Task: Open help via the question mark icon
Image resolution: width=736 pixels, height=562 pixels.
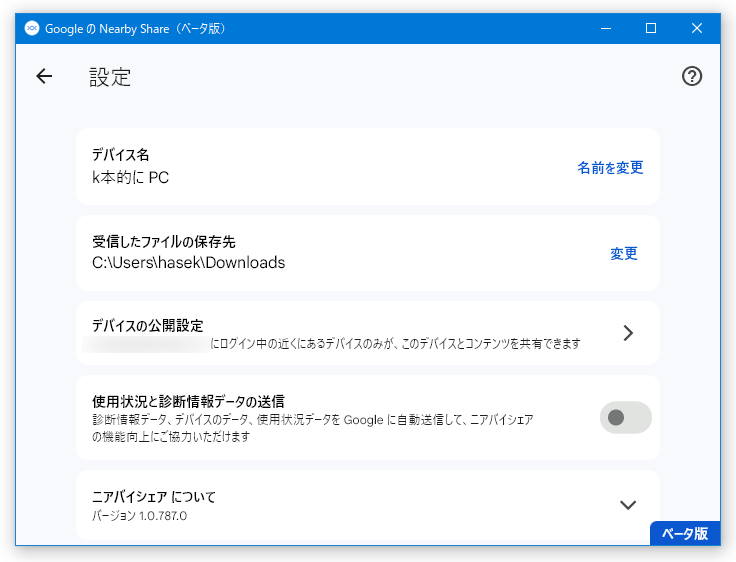Action: 691,76
